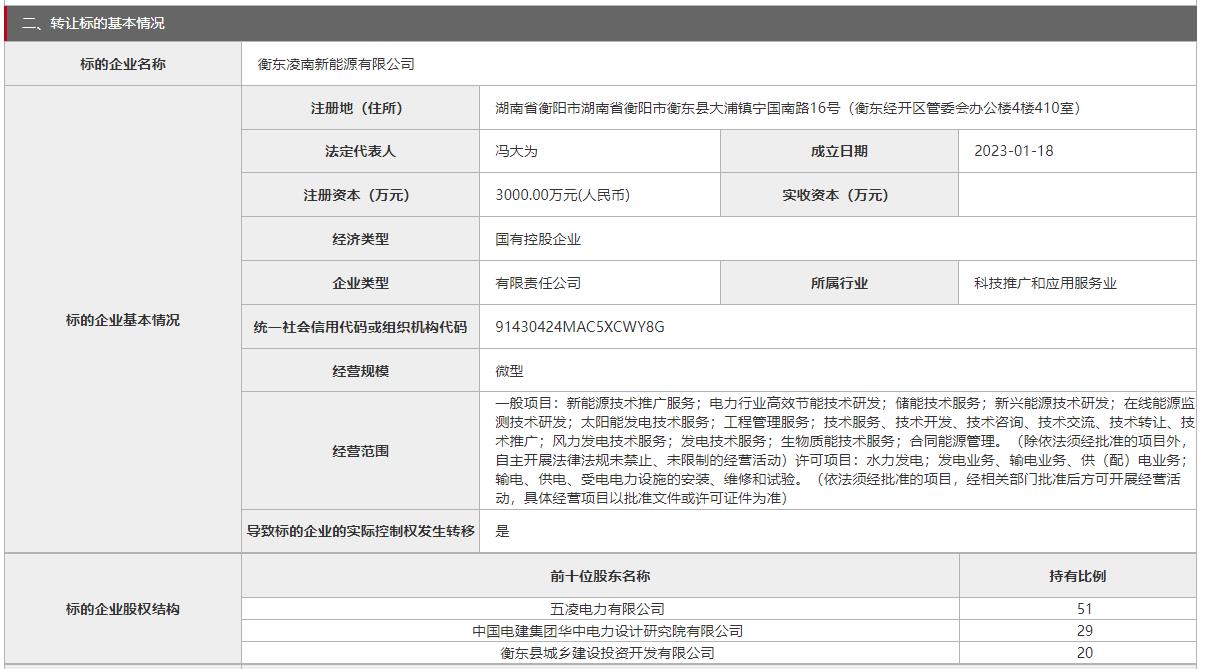Click shareholder 衡东县城乡建设投资开发有限公司

click(607, 653)
